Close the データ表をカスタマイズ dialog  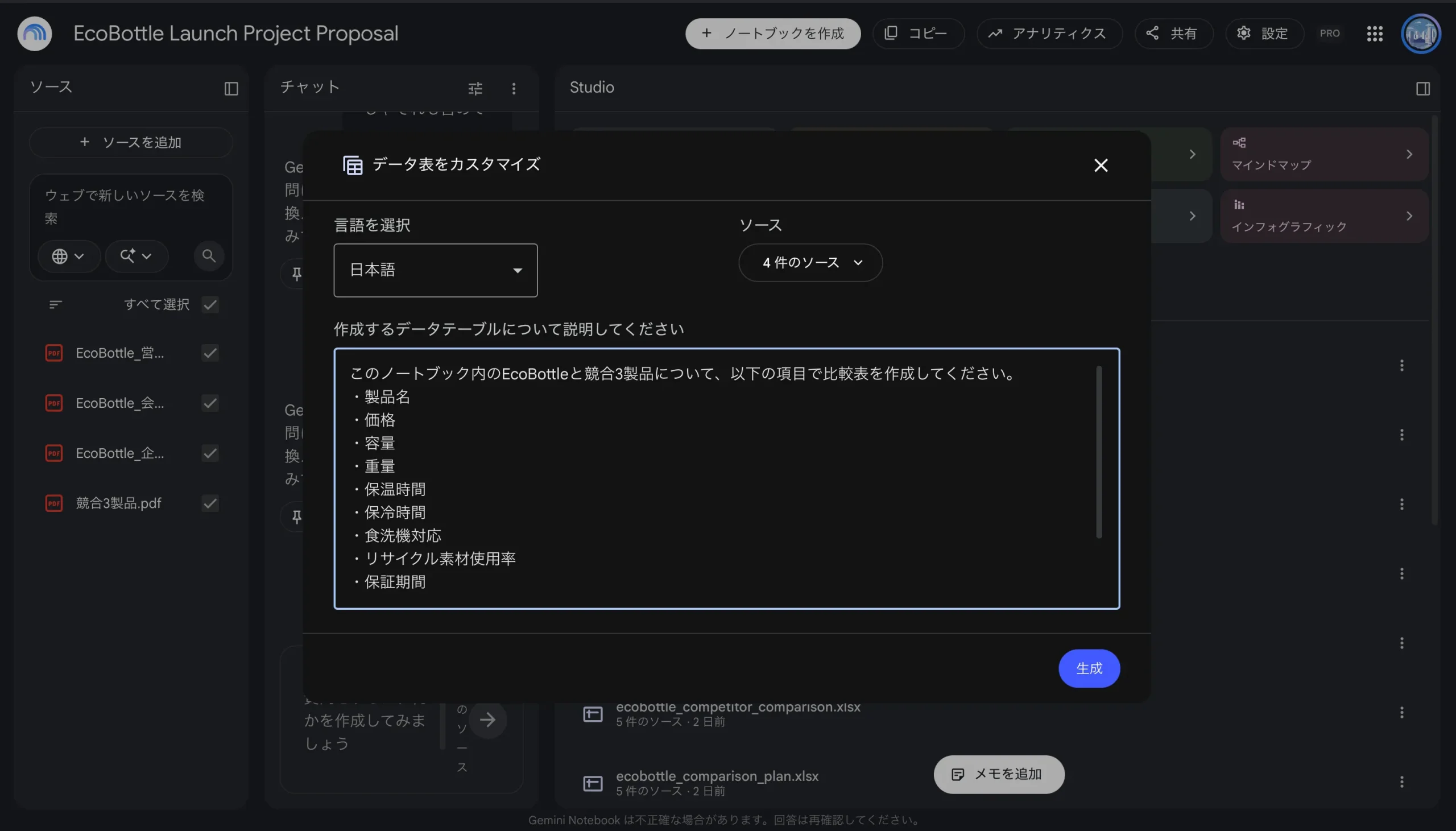click(1101, 166)
